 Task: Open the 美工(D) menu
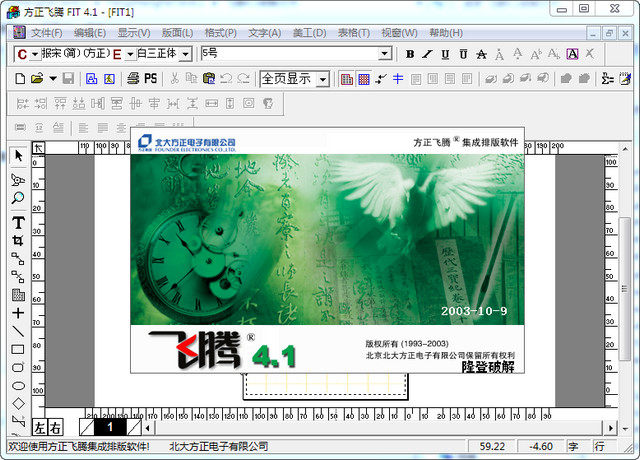(x=309, y=33)
